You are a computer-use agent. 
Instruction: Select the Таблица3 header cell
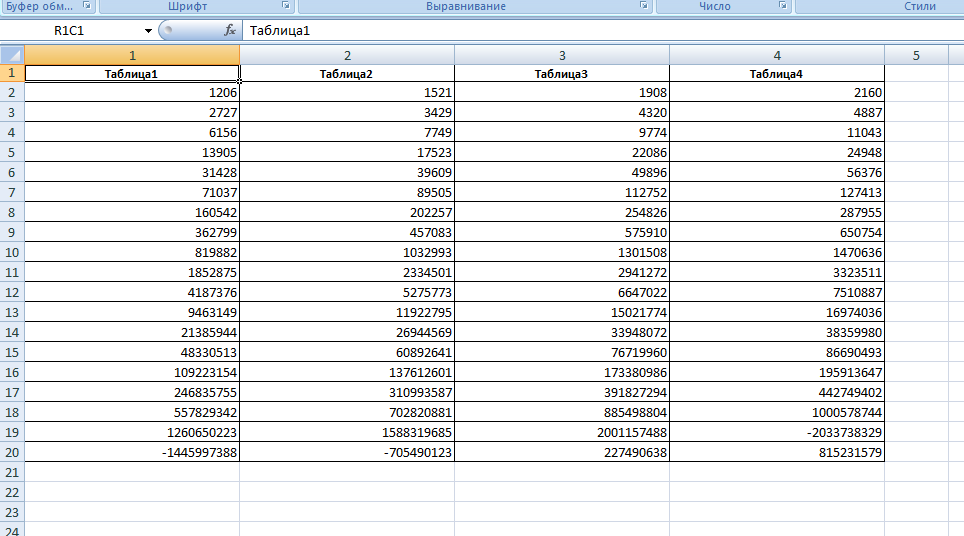click(x=561, y=73)
